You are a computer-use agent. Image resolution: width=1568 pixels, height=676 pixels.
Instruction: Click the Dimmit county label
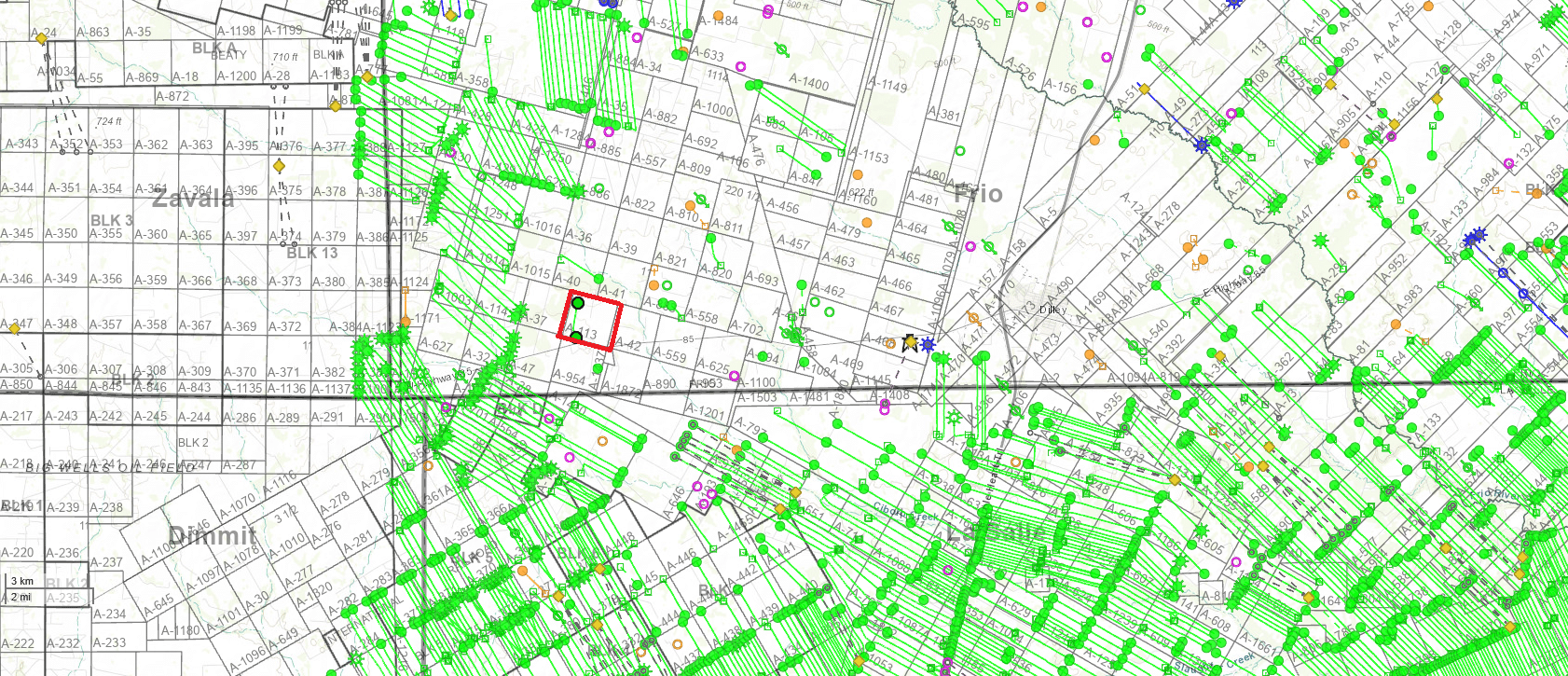point(213,535)
